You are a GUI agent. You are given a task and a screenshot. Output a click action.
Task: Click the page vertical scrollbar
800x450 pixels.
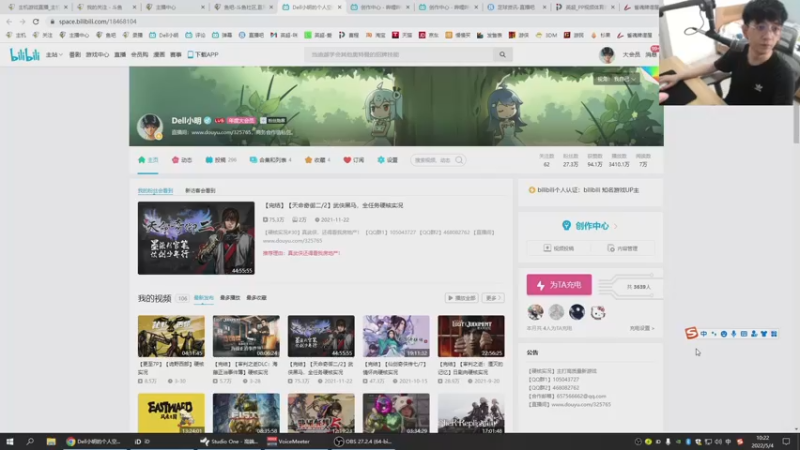click(796, 122)
